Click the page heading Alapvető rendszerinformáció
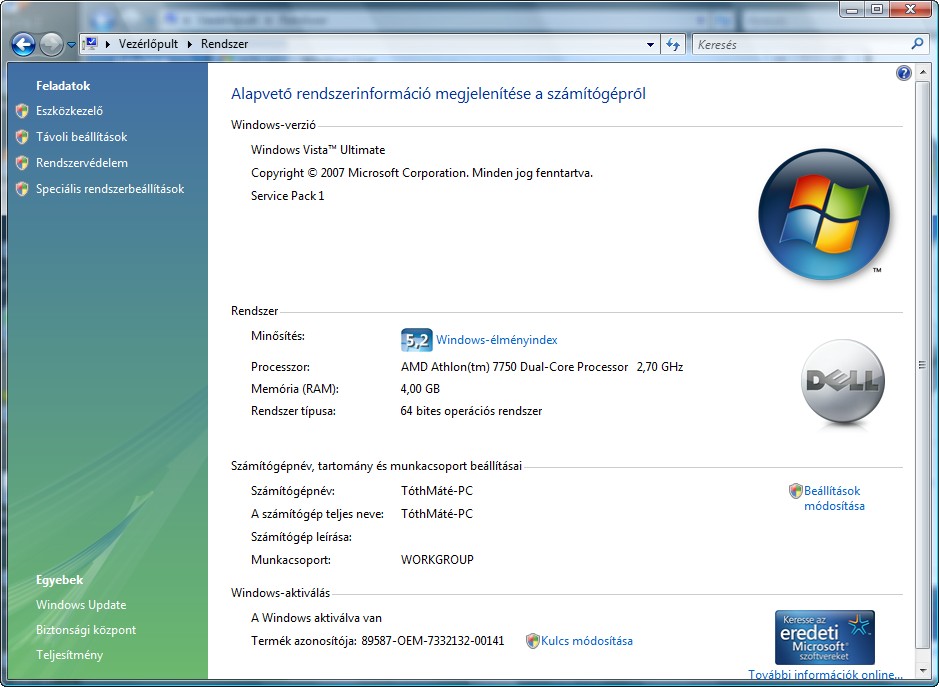This screenshot has height=687, width=939. (438, 94)
